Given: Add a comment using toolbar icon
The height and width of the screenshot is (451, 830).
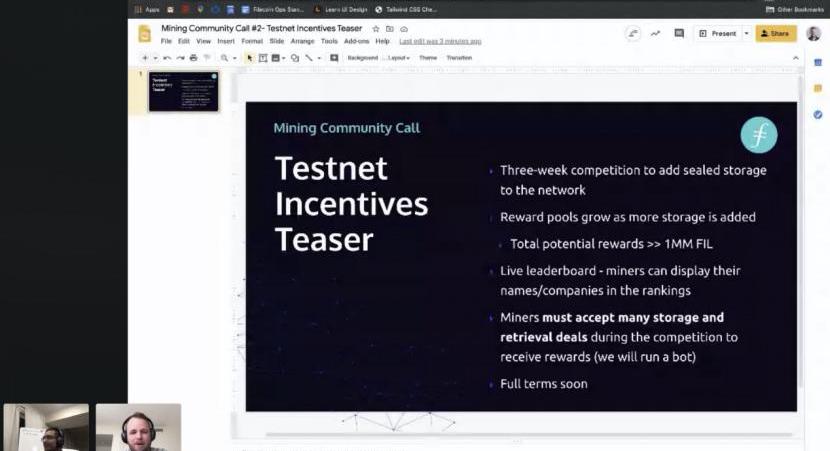Looking at the screenshot, I should [335, 58].
